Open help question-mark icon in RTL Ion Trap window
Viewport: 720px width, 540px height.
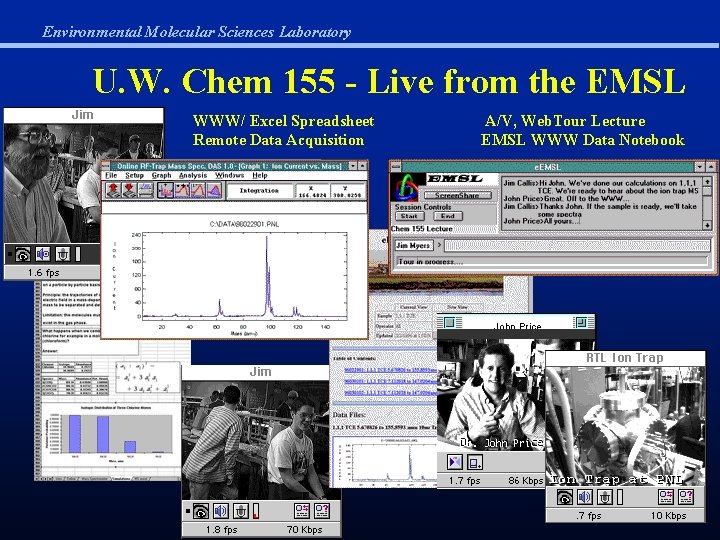pos(686,497)
